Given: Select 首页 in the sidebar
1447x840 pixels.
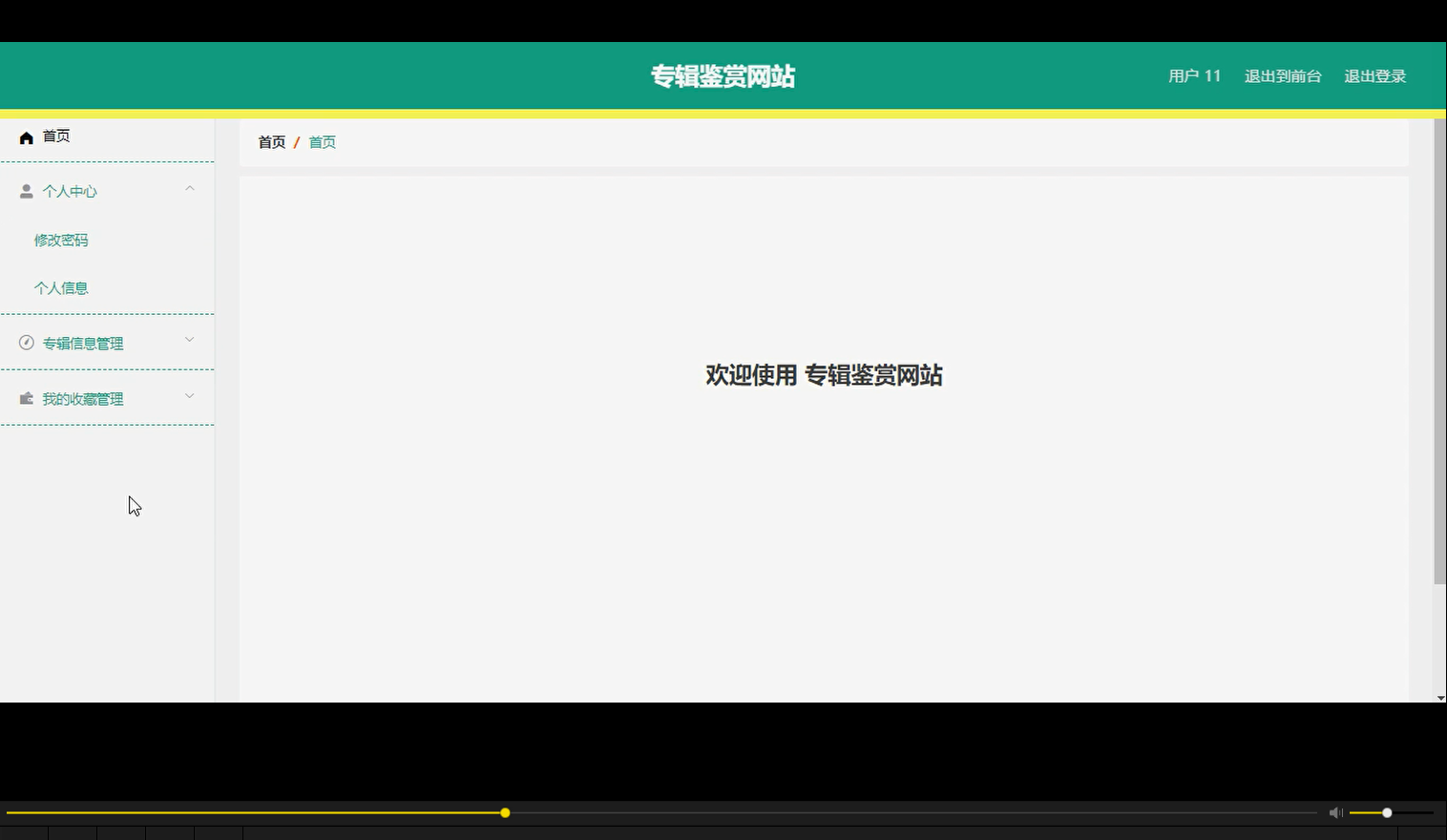Looking at the screenshot, I should [53, 136].
